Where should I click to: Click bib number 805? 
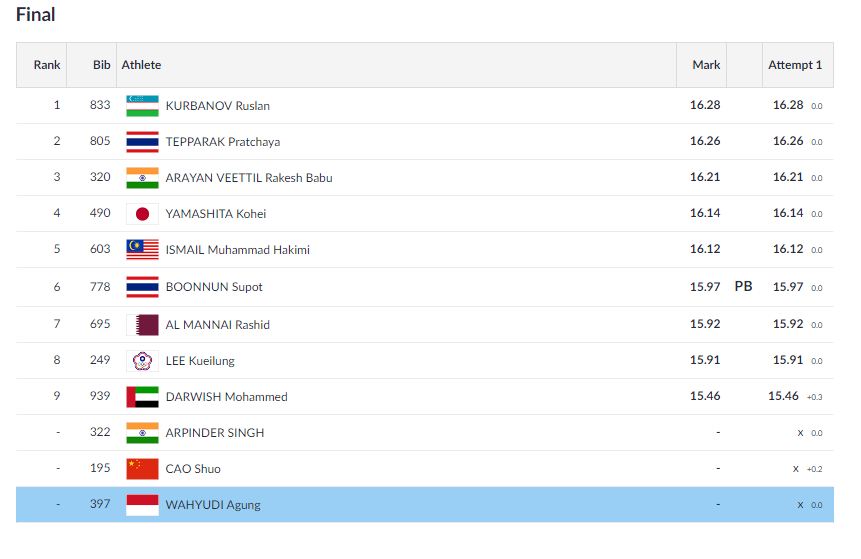point(100,141)
